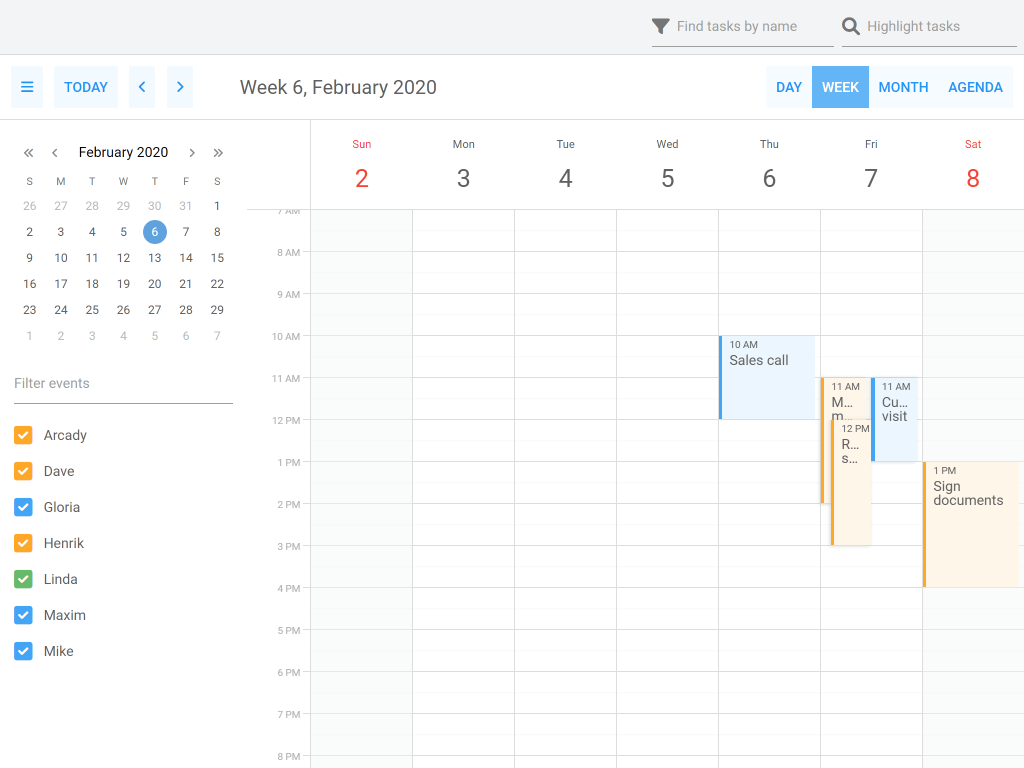The height and width of the screenshot is (768, 1024).
Task: Open the Sales call event
Action: [x=767, y=378]
